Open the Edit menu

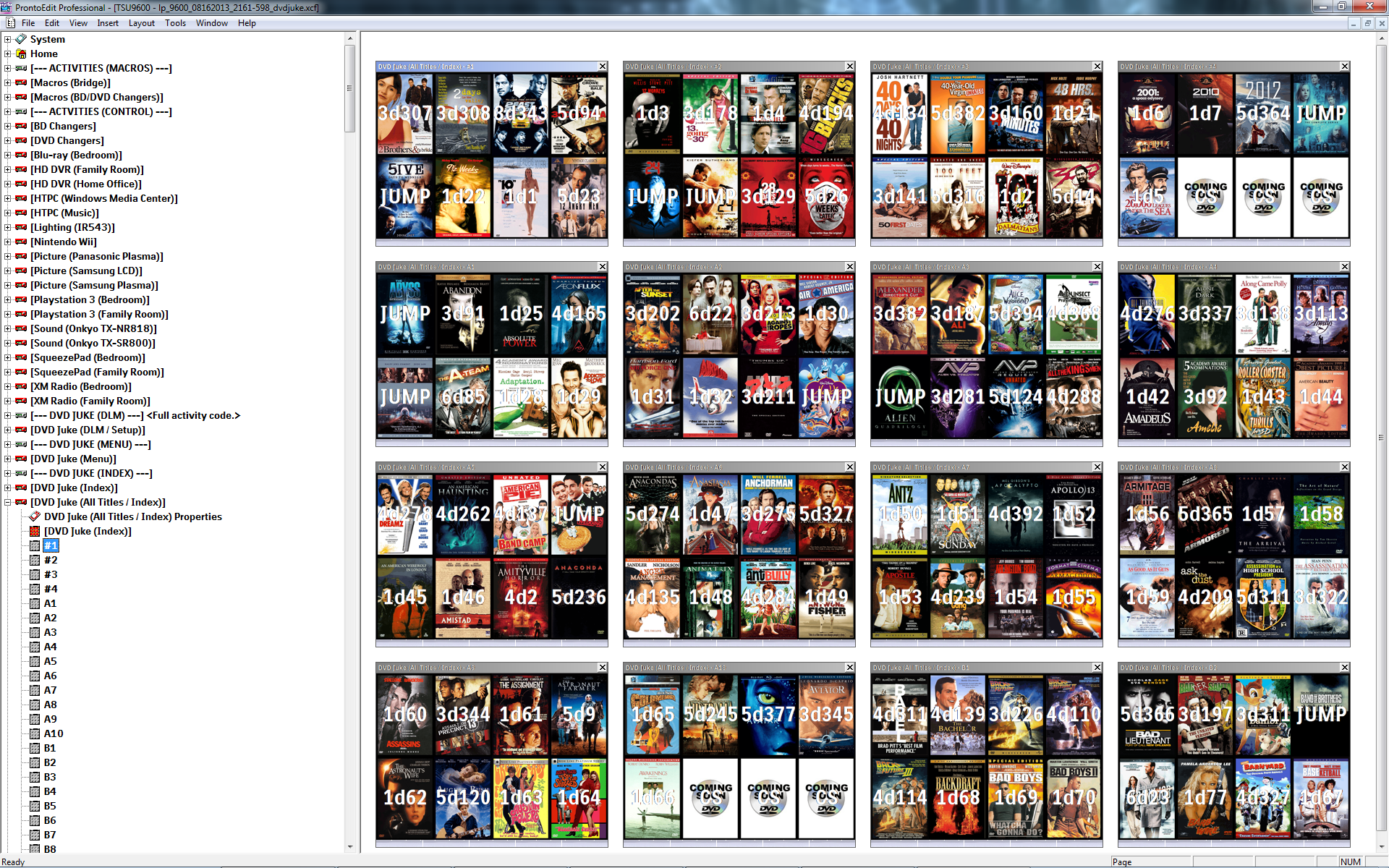(x=52, y=23)
